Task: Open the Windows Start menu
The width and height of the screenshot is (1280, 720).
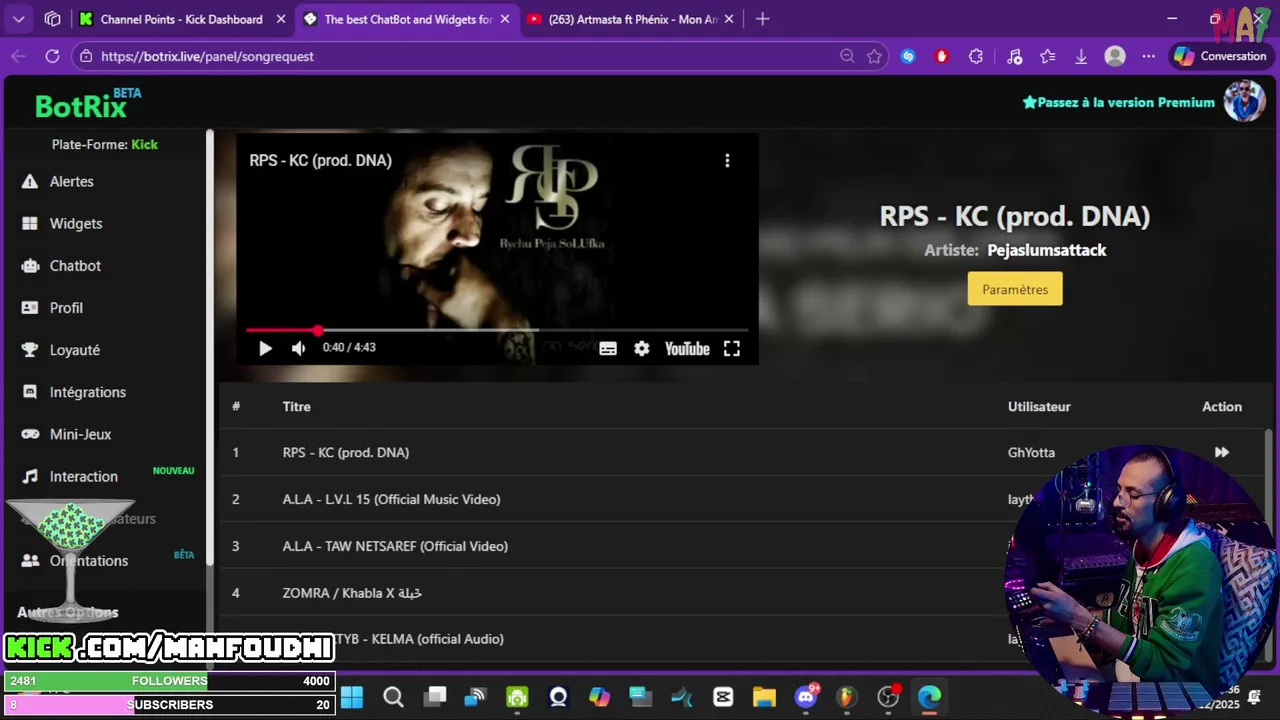Action: tap(352, 697)
